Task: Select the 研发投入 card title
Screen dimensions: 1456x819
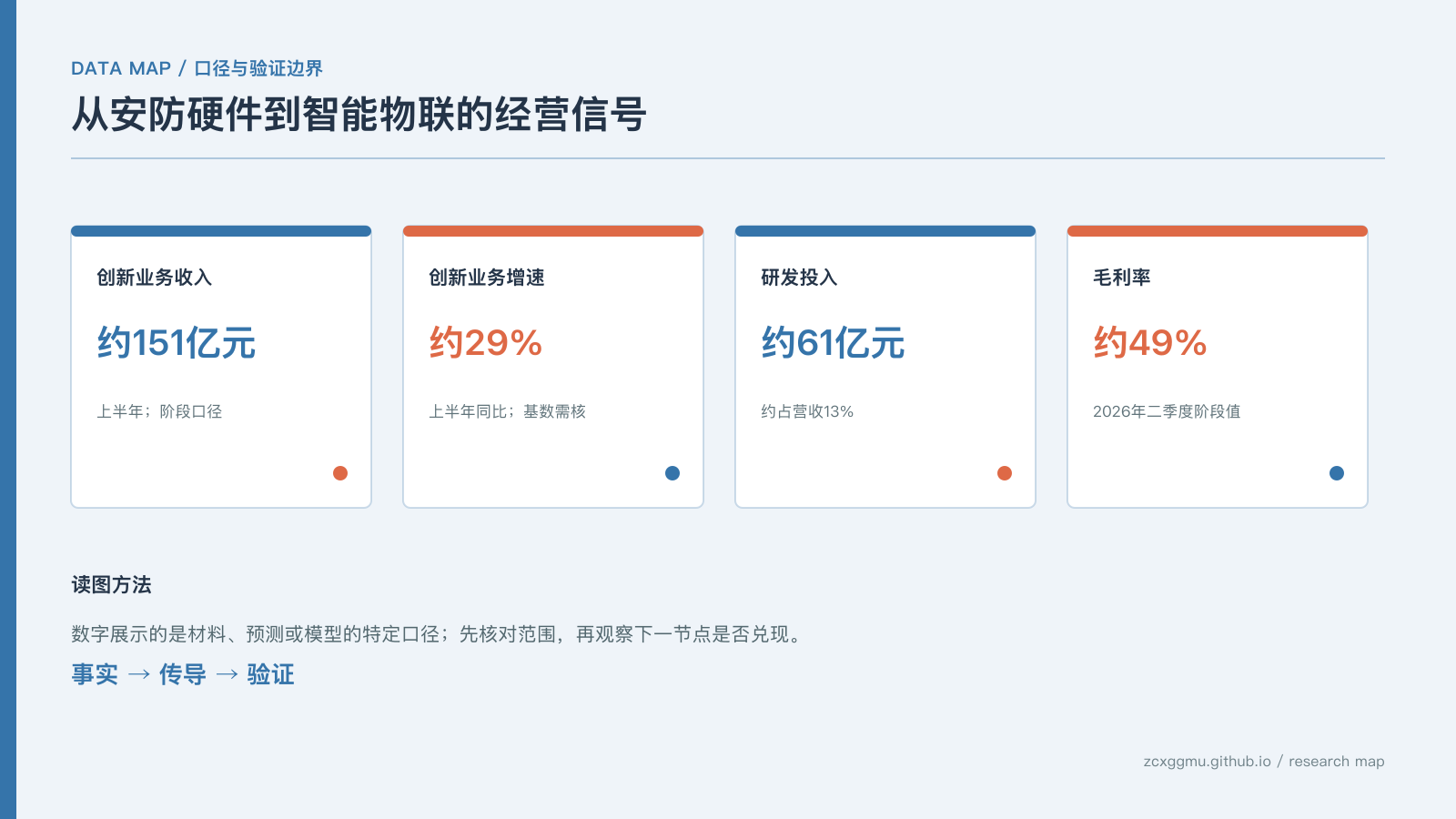Action: tap(799, 278)
